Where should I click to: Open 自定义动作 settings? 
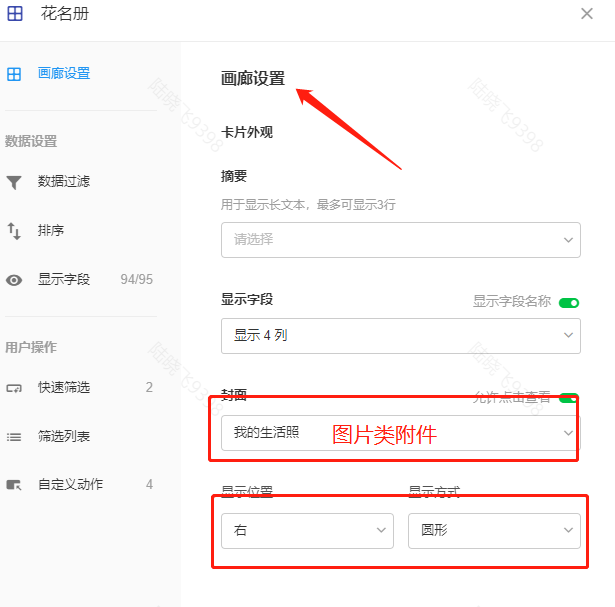(71, 484)
